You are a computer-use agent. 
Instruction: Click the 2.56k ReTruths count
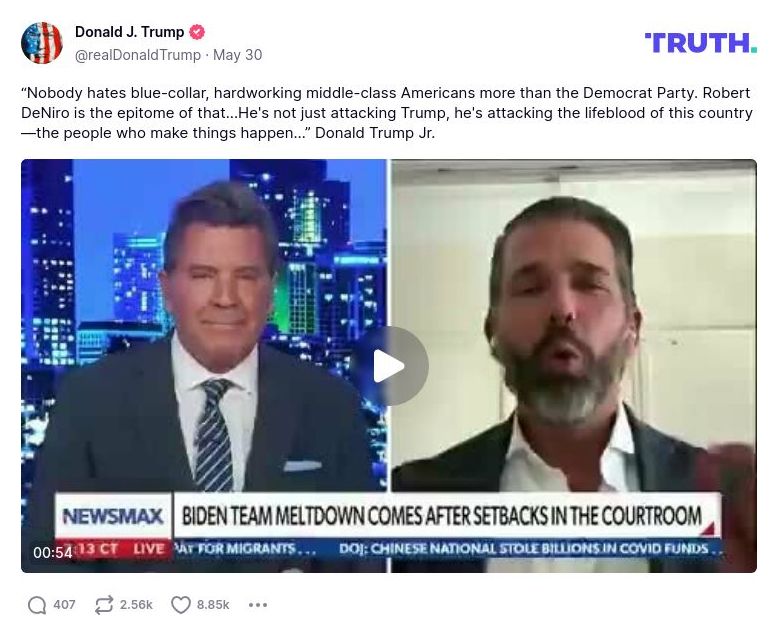136,605
